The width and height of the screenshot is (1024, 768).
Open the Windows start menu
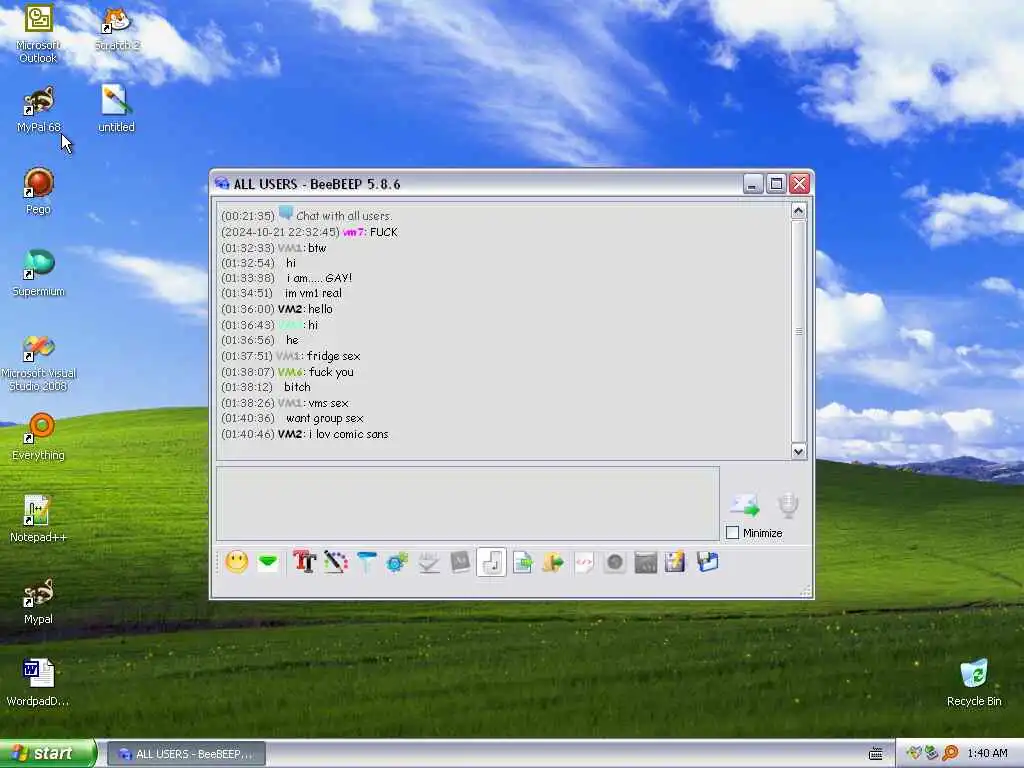[48, 754]
